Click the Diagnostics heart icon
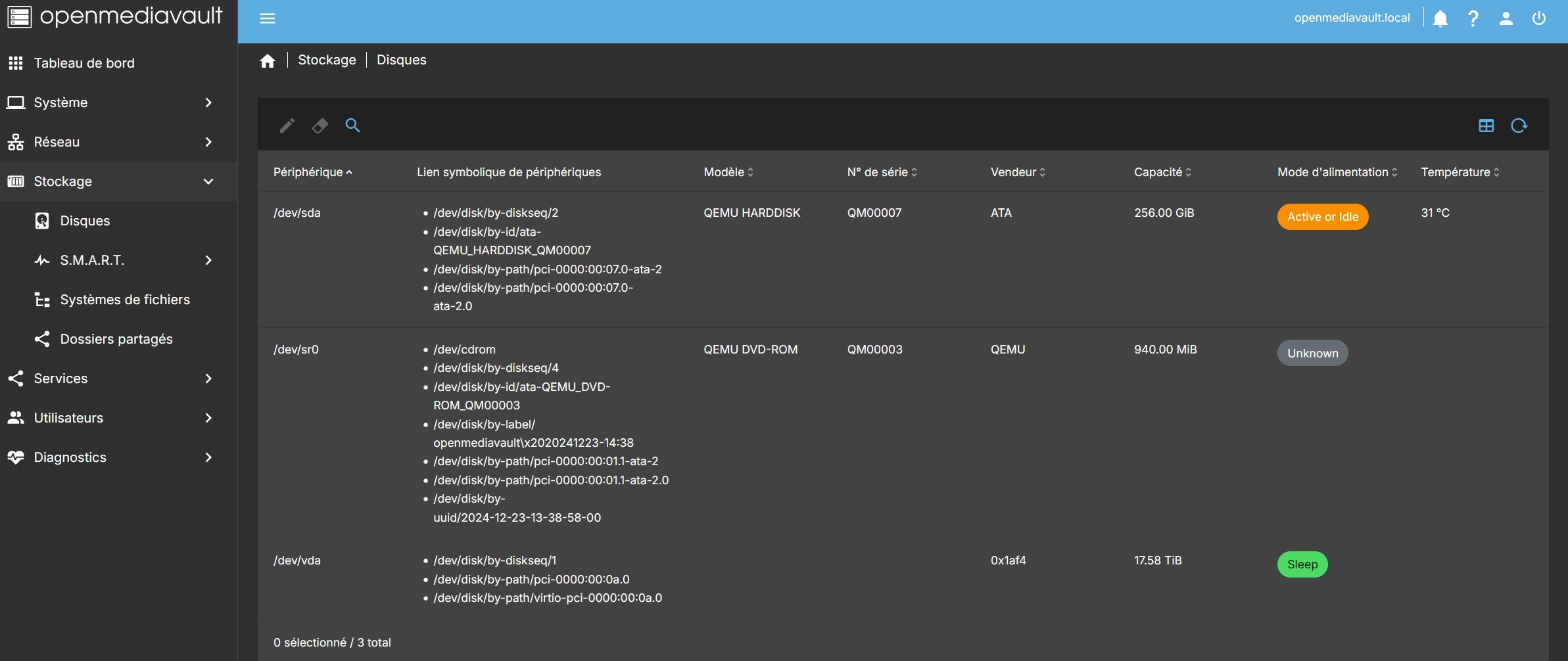 tap(16, 457)
